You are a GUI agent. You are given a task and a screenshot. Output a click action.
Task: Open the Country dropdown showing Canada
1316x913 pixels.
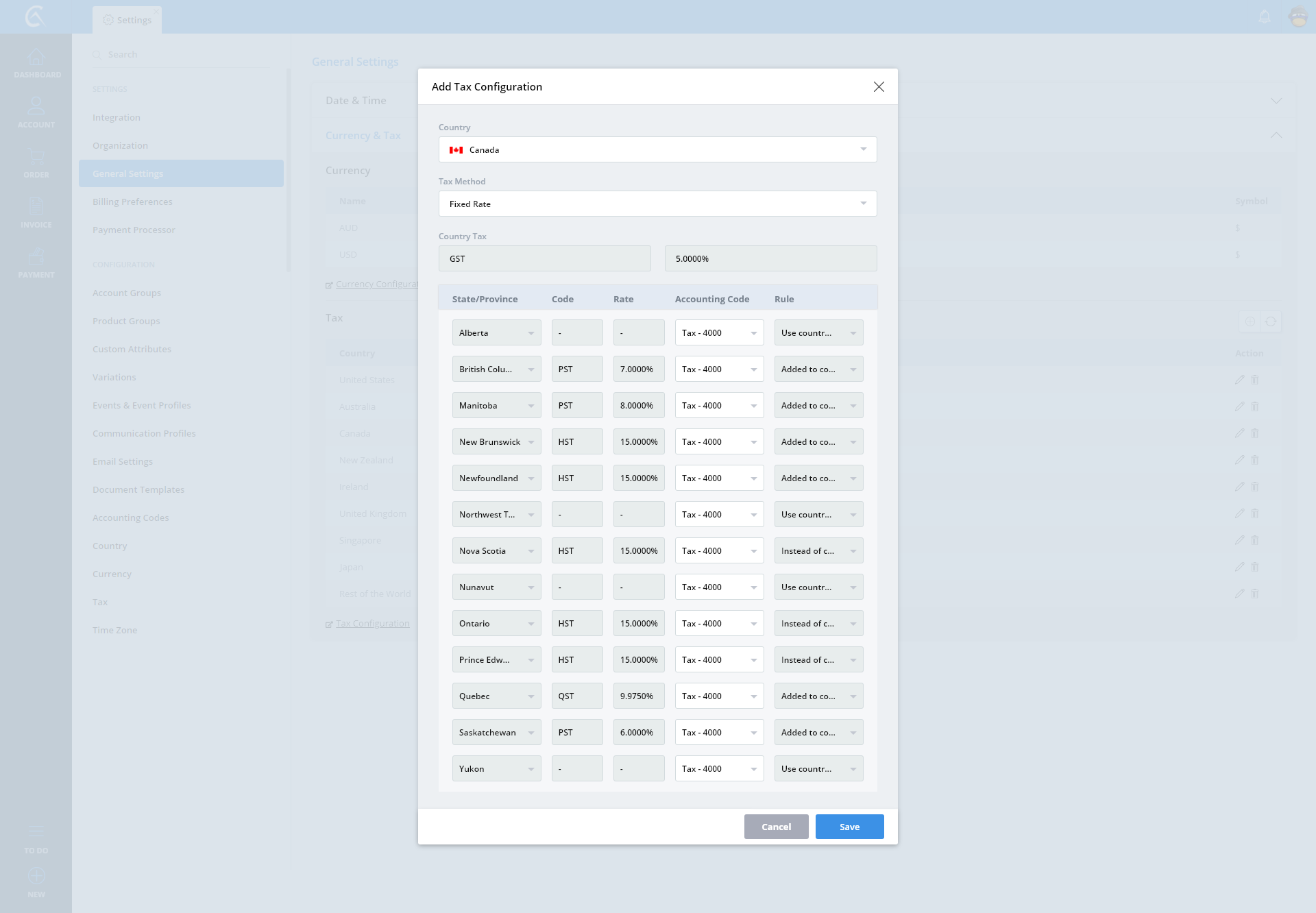[x=657, y=149]
